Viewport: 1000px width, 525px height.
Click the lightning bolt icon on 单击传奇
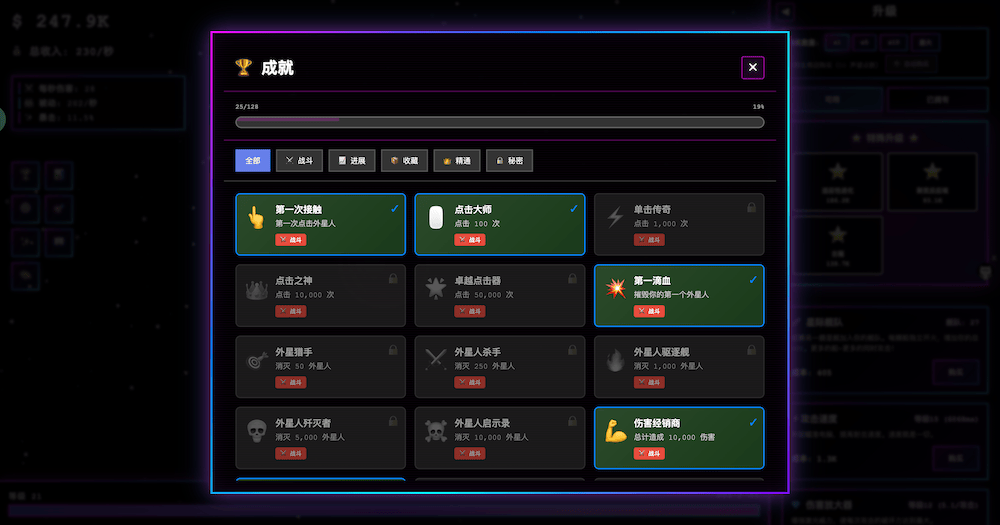tap(615, 218)
